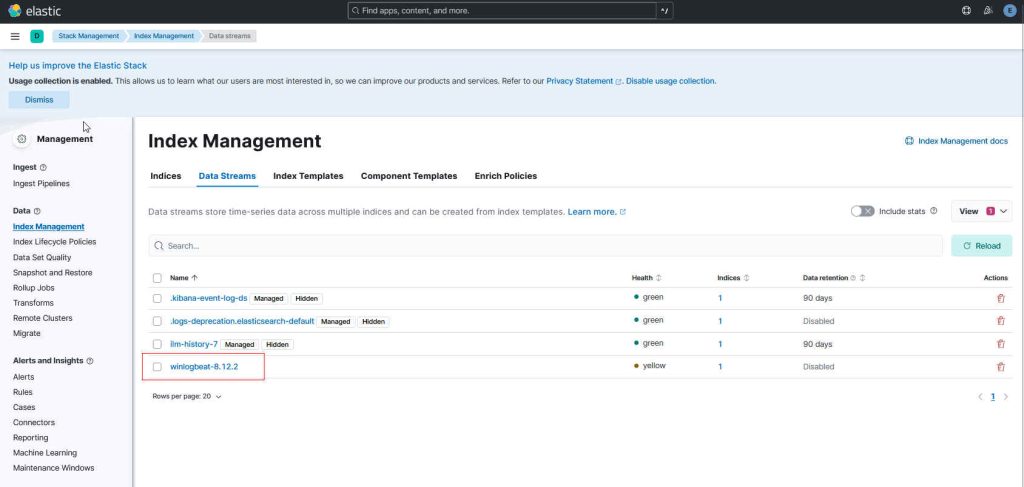Select the .logs-deprecation.elasticsearch-default checkbox
Screen dimensions: 1024x487
157,321
